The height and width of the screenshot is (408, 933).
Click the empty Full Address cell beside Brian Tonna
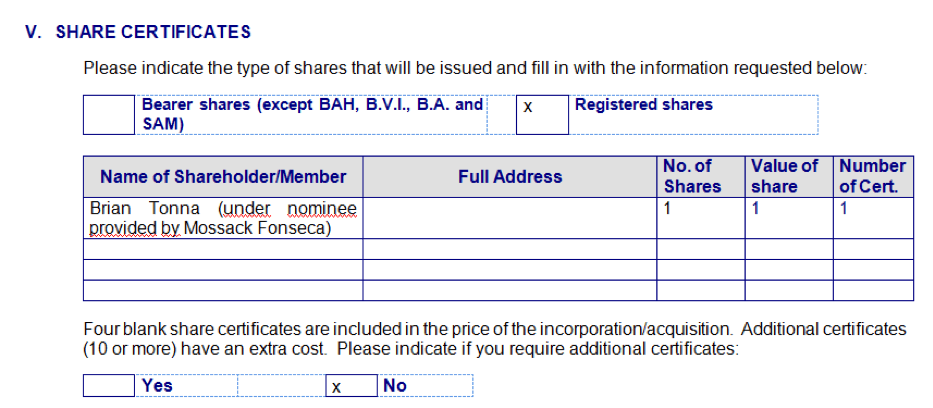click(509, 218)
